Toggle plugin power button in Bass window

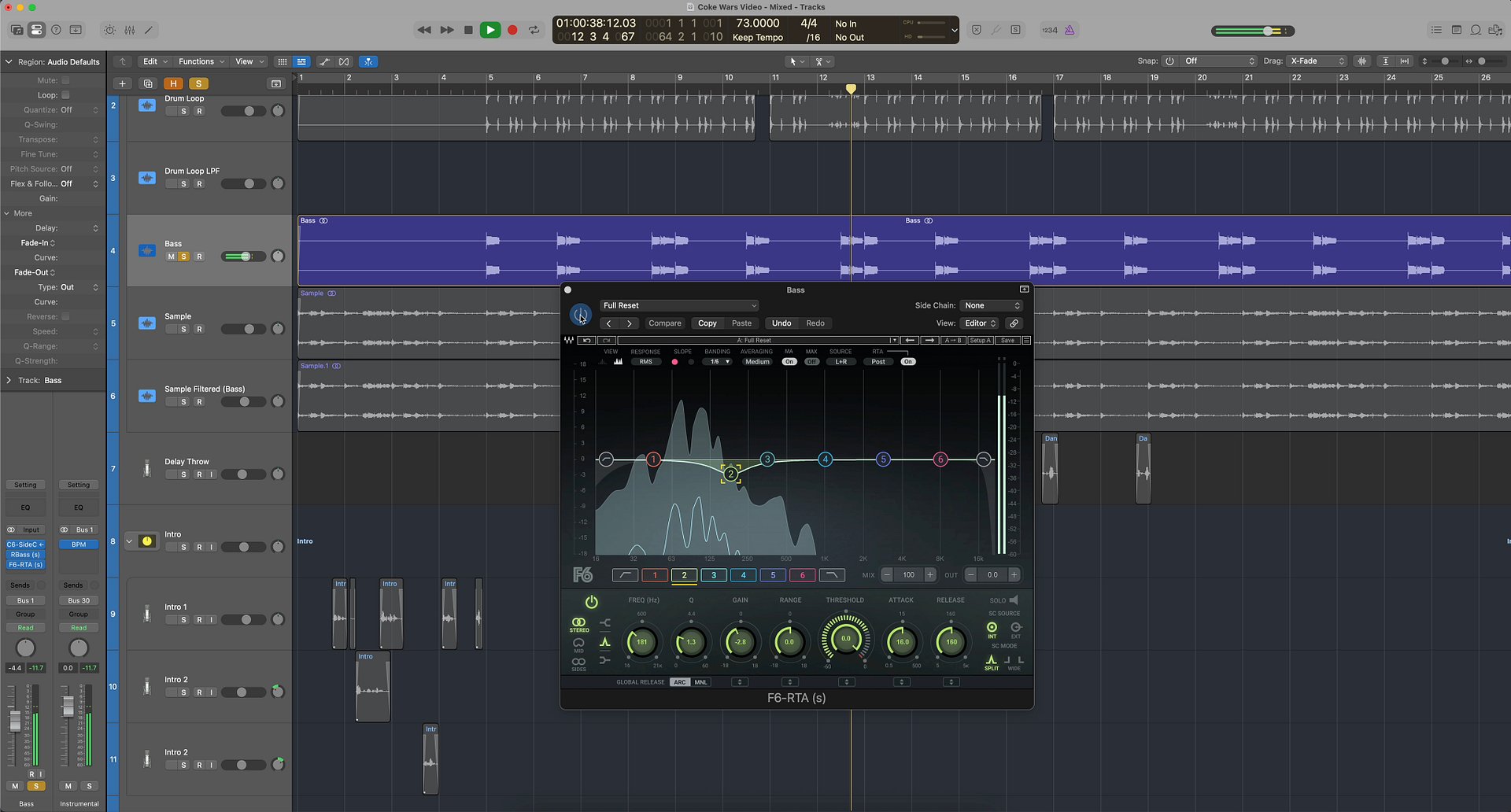click(580, 315)
